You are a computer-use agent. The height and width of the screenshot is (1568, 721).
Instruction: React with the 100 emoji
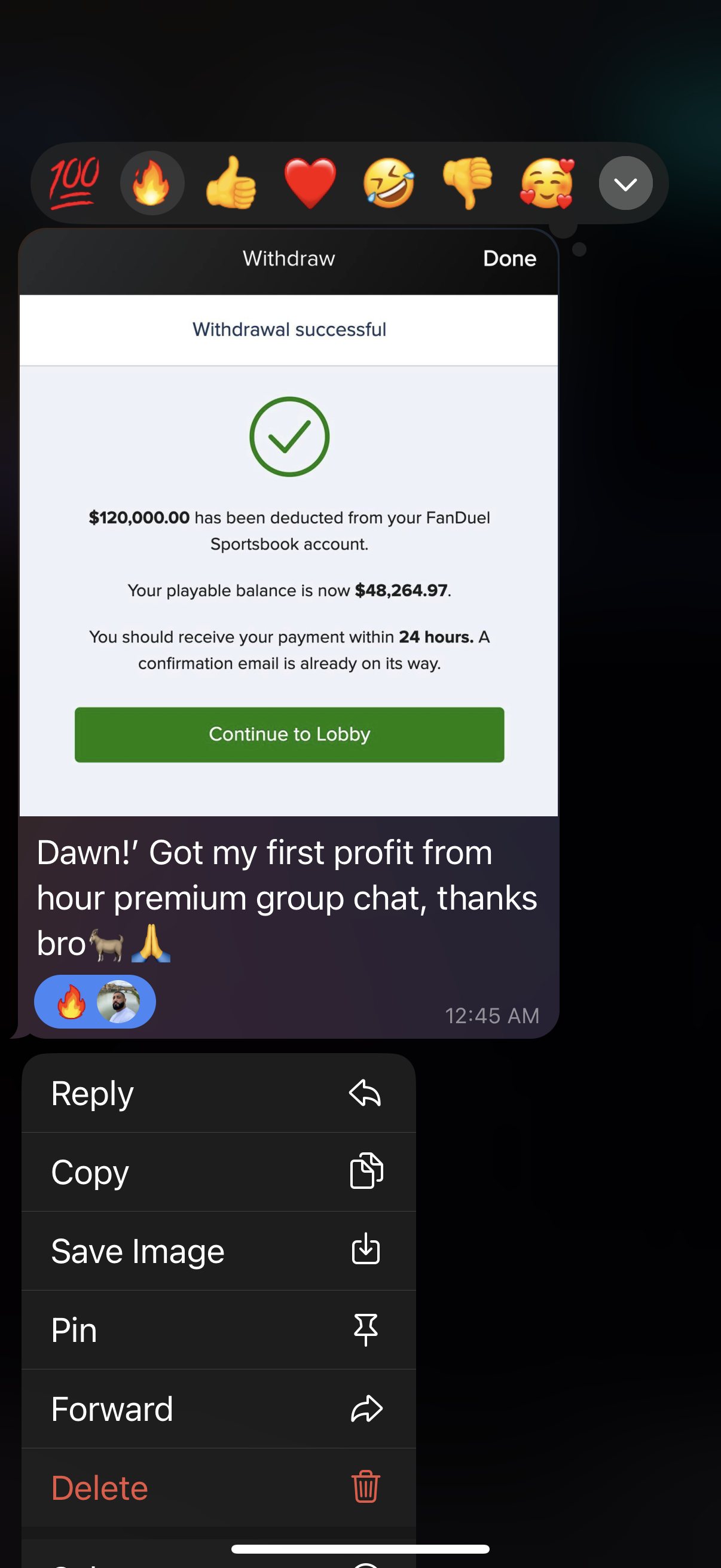tap(74, 182)
